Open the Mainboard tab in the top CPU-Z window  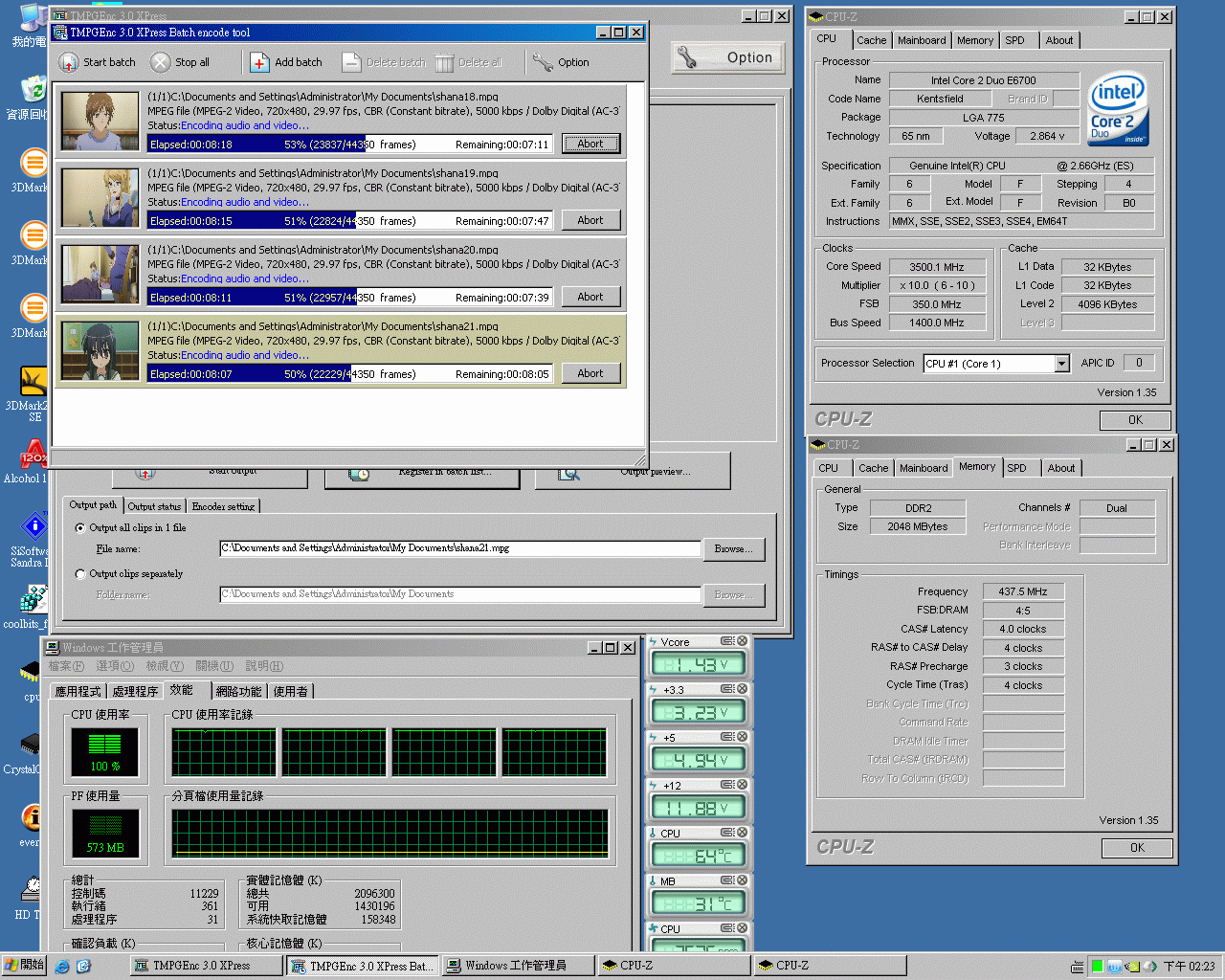[922, 40]
